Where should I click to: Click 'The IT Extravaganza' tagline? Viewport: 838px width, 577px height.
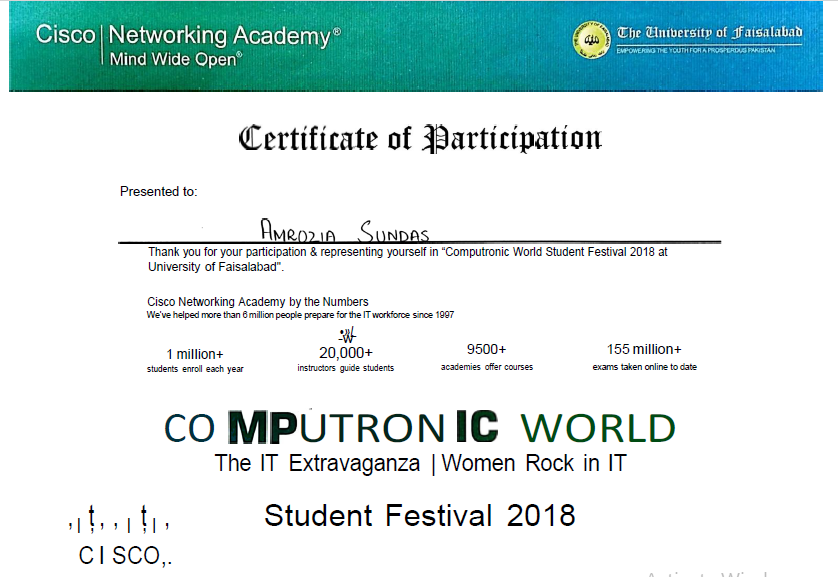(317, 463)
